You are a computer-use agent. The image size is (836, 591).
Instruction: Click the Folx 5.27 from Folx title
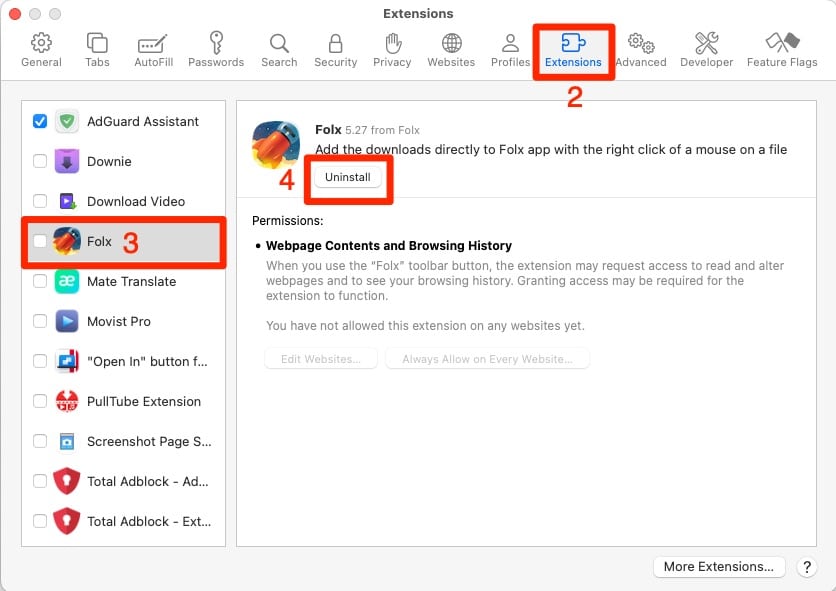click(367, 130)
